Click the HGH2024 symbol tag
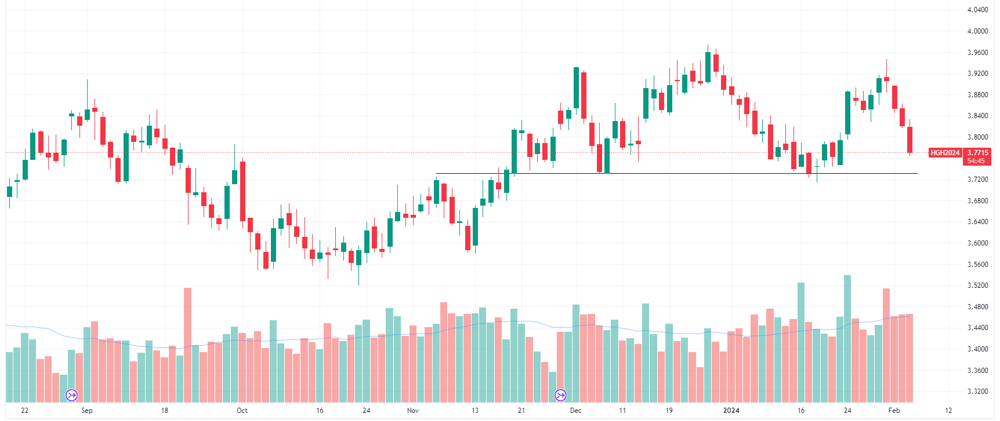This screenshot has height=421, width=1000. coord(945,152)
